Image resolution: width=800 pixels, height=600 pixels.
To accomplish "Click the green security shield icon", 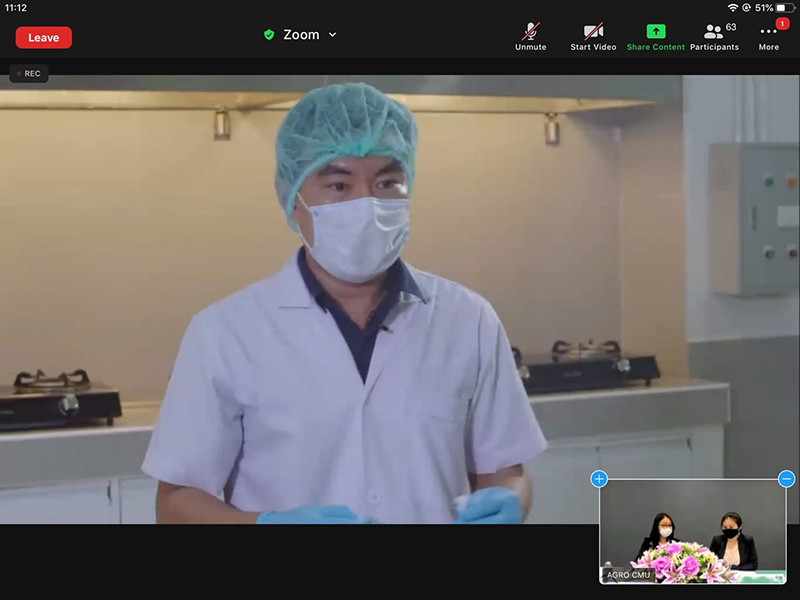I will tap(269, 35).
